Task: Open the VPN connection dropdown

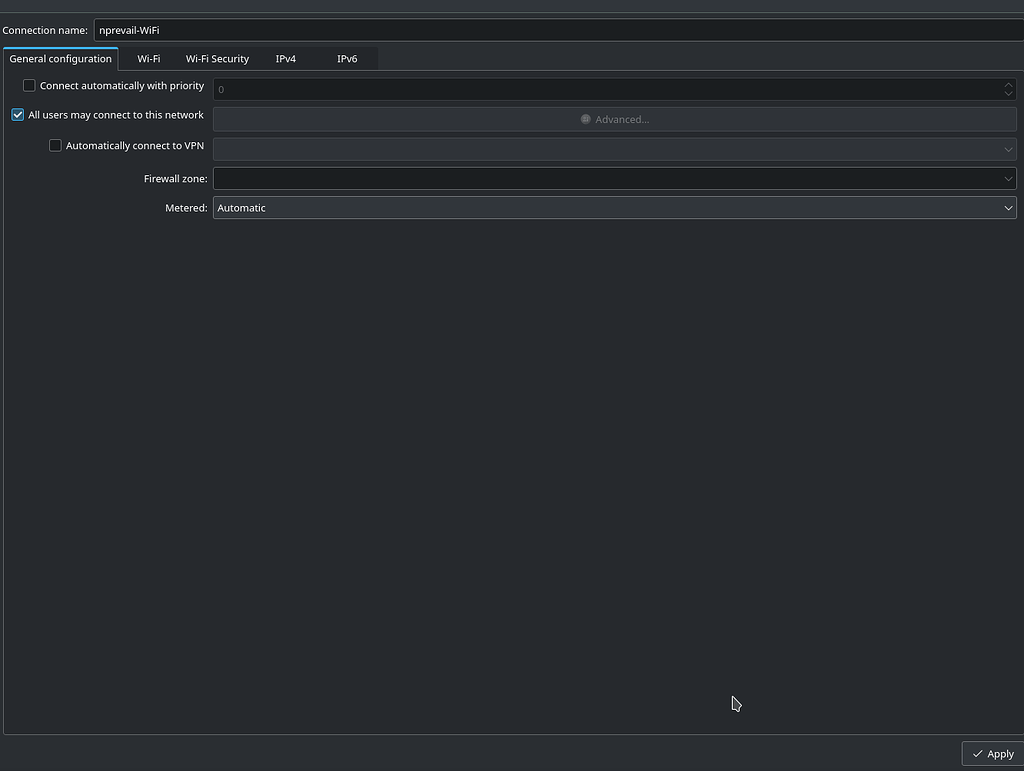Action: pyautogui.click(x=1008, y=148)
